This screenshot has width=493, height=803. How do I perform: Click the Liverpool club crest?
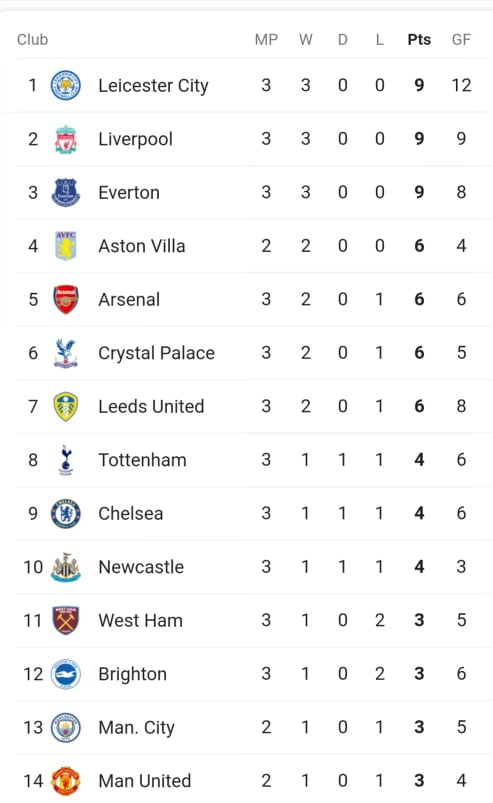[66, 139]
